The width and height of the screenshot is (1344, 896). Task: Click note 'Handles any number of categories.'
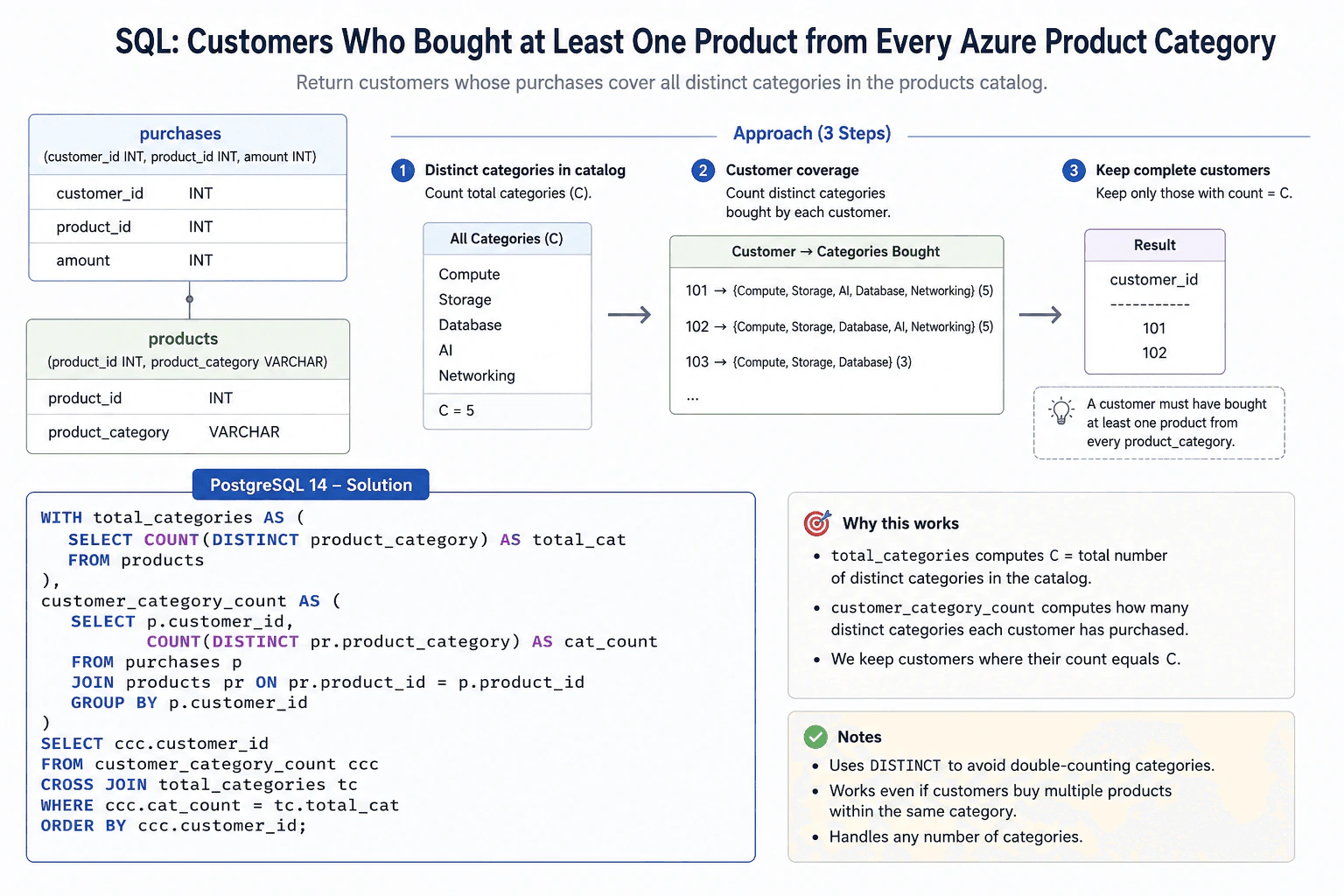point(955,836)
